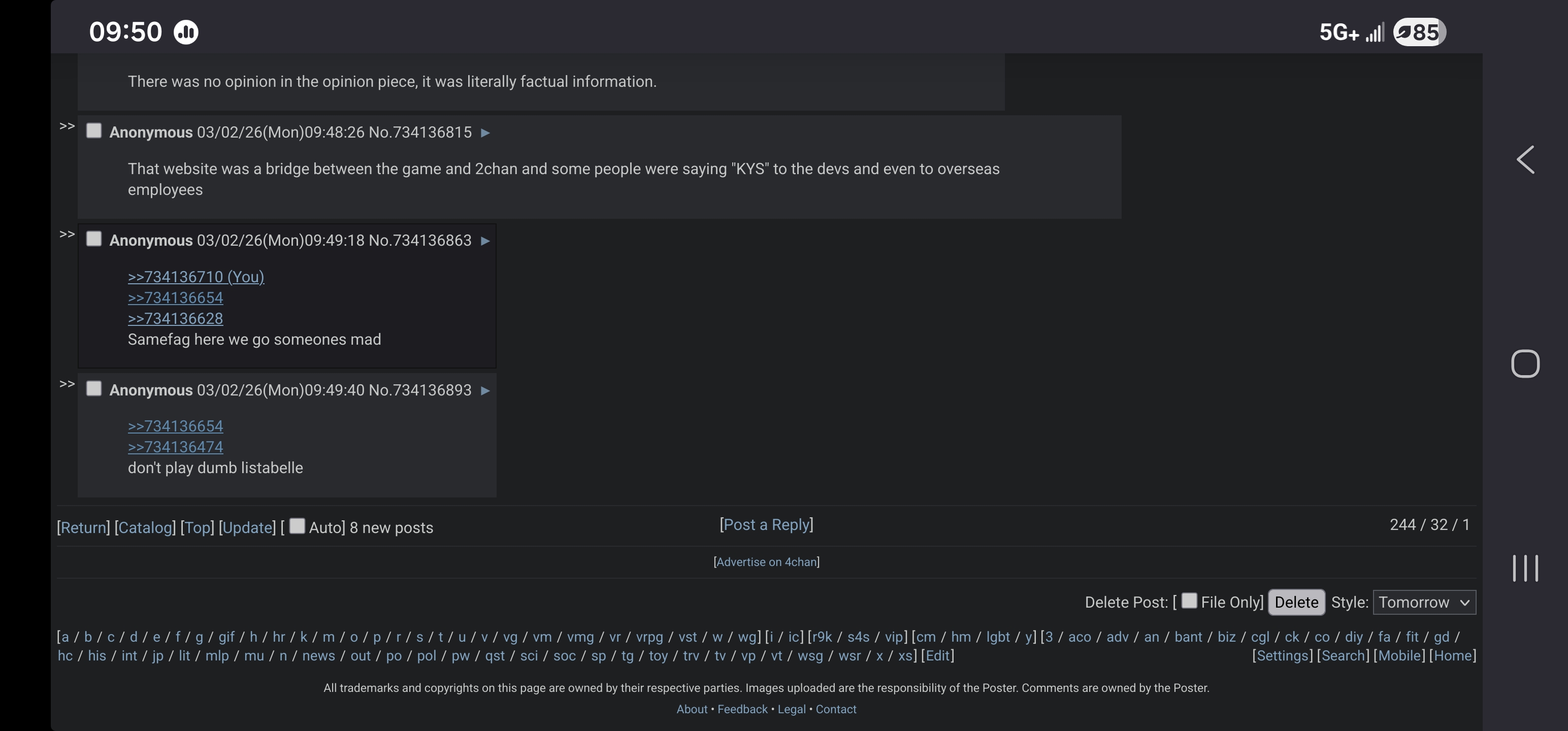Select checkbox of the Samefag post No.734136863
1568x731 pixels.
click(94, 239)
